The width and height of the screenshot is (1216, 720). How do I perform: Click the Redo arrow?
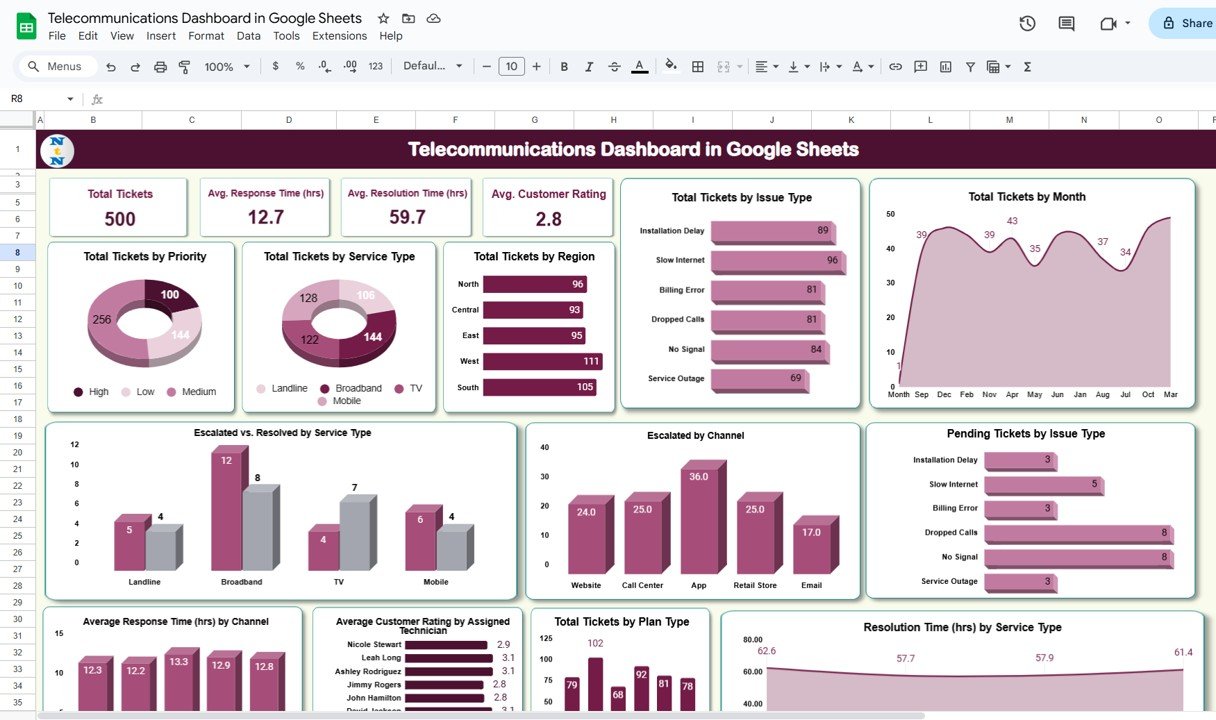pos(135,67)
